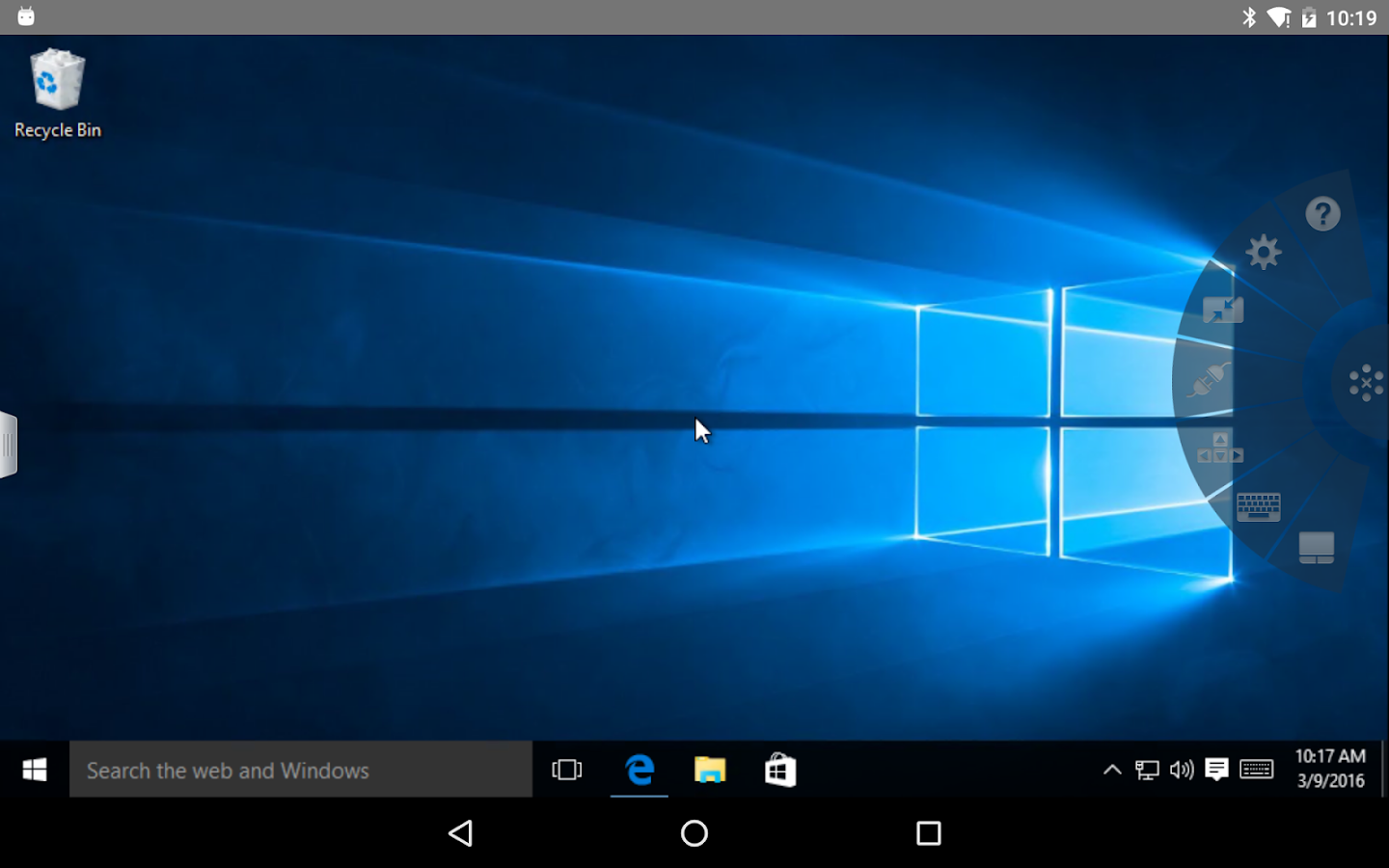The image size is (1389, 868).
Task: Tap the Android home navigation button
Action: point(694,833)
